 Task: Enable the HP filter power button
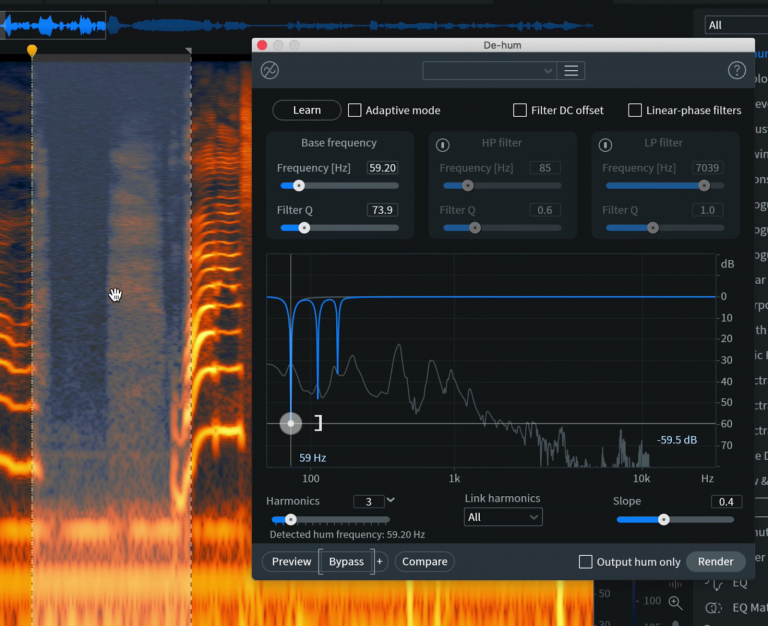pos(443,144)
